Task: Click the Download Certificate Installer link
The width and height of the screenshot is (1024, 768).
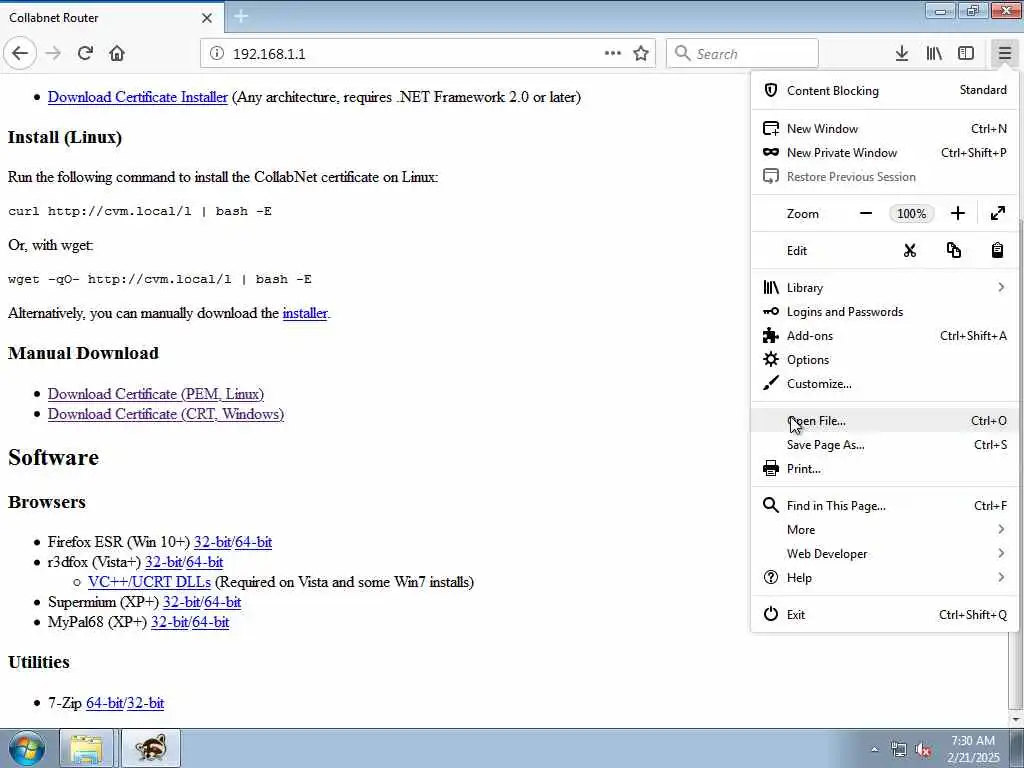Action: (138, 97)
